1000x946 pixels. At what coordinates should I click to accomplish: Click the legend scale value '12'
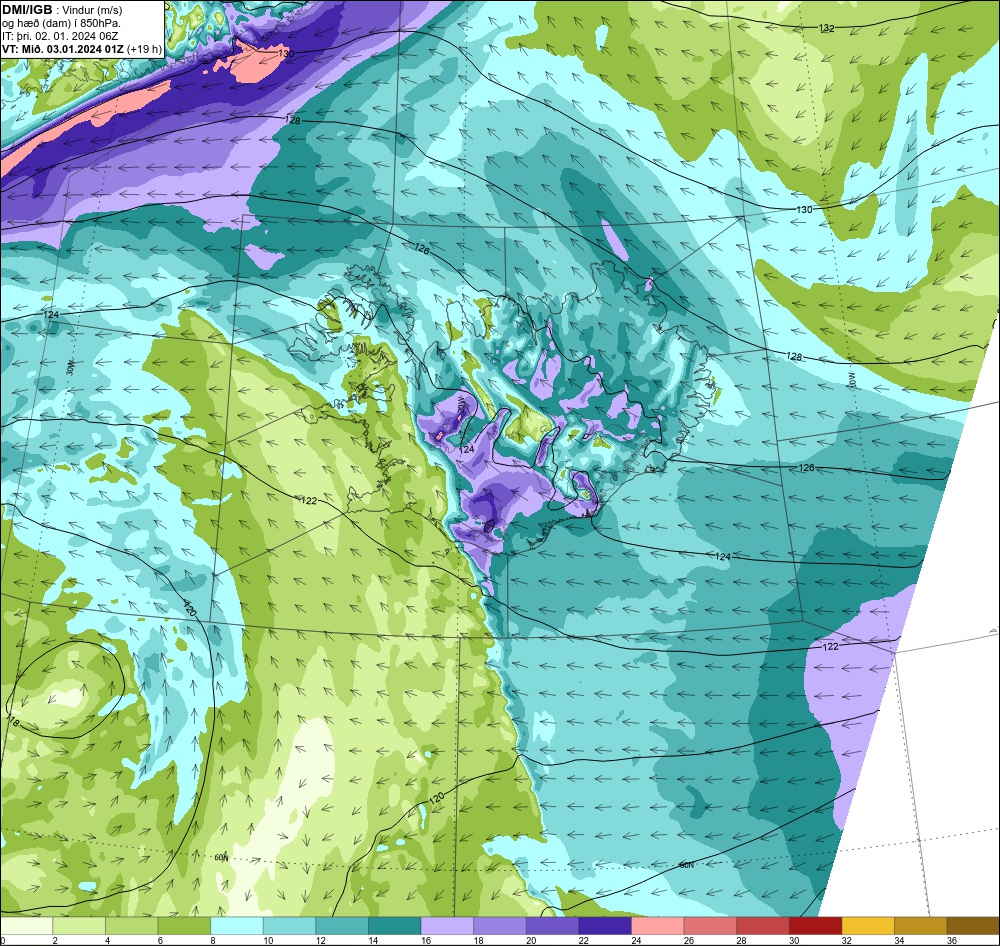point(321,940)
